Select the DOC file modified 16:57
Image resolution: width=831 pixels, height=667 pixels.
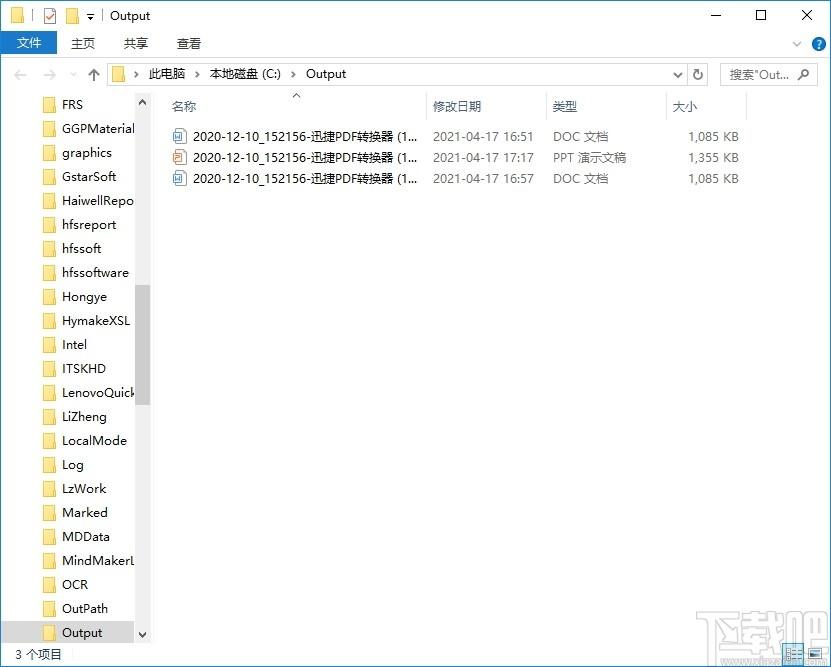click(455, 179)
